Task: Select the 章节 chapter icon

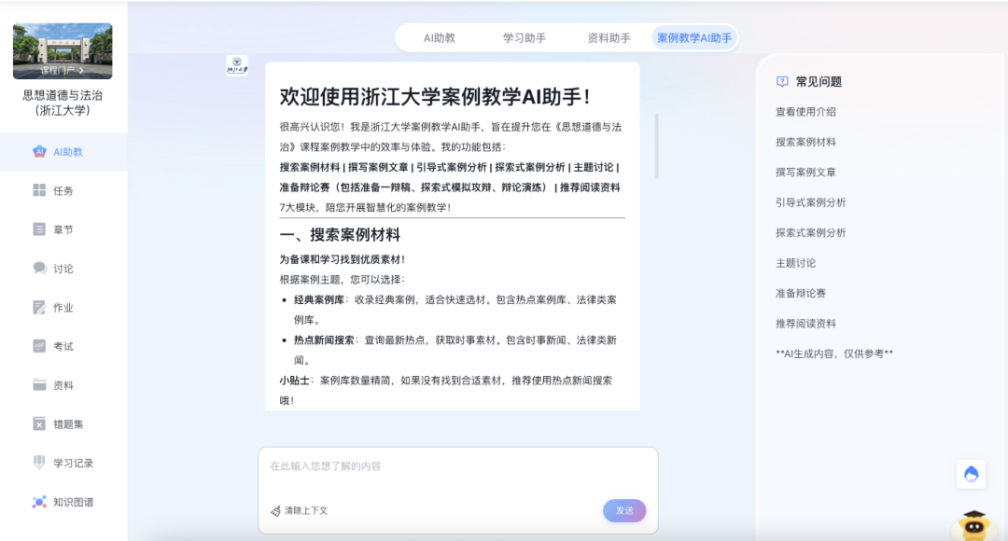Action: [39, 229]
